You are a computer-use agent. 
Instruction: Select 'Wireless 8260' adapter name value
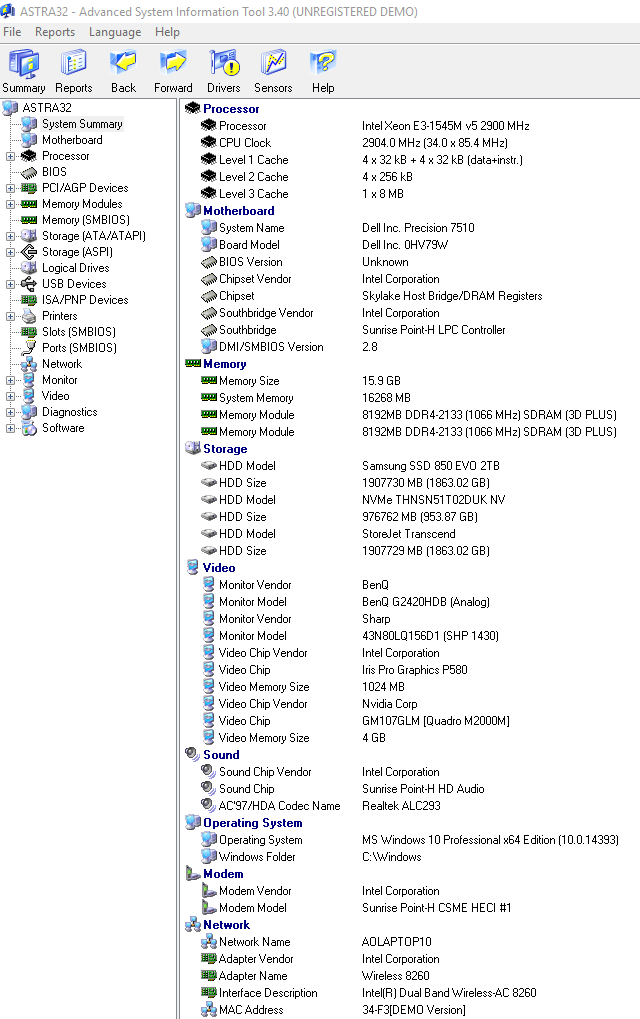[396, 975]
